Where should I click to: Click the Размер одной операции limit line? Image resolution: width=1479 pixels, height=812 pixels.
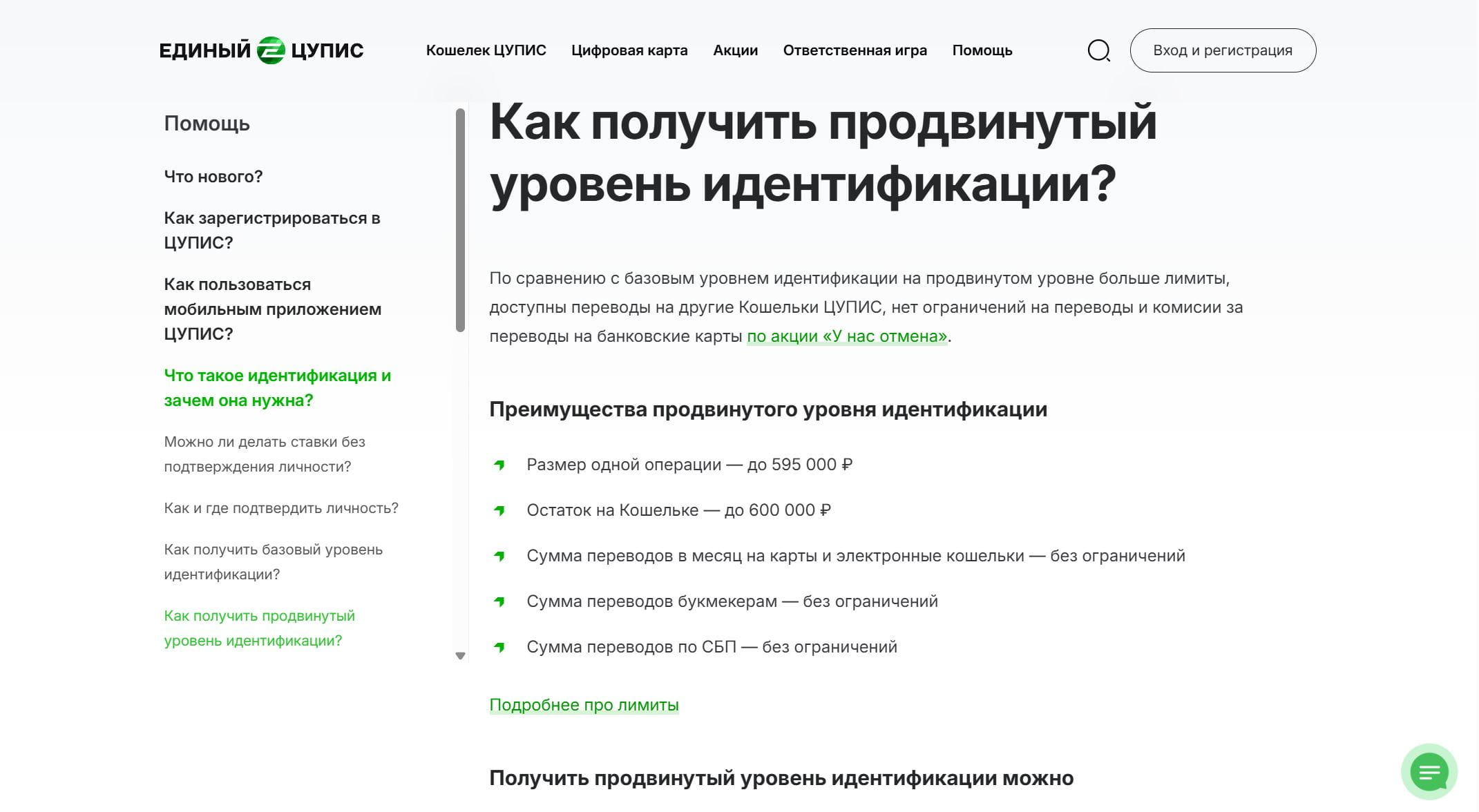(689, 465)
